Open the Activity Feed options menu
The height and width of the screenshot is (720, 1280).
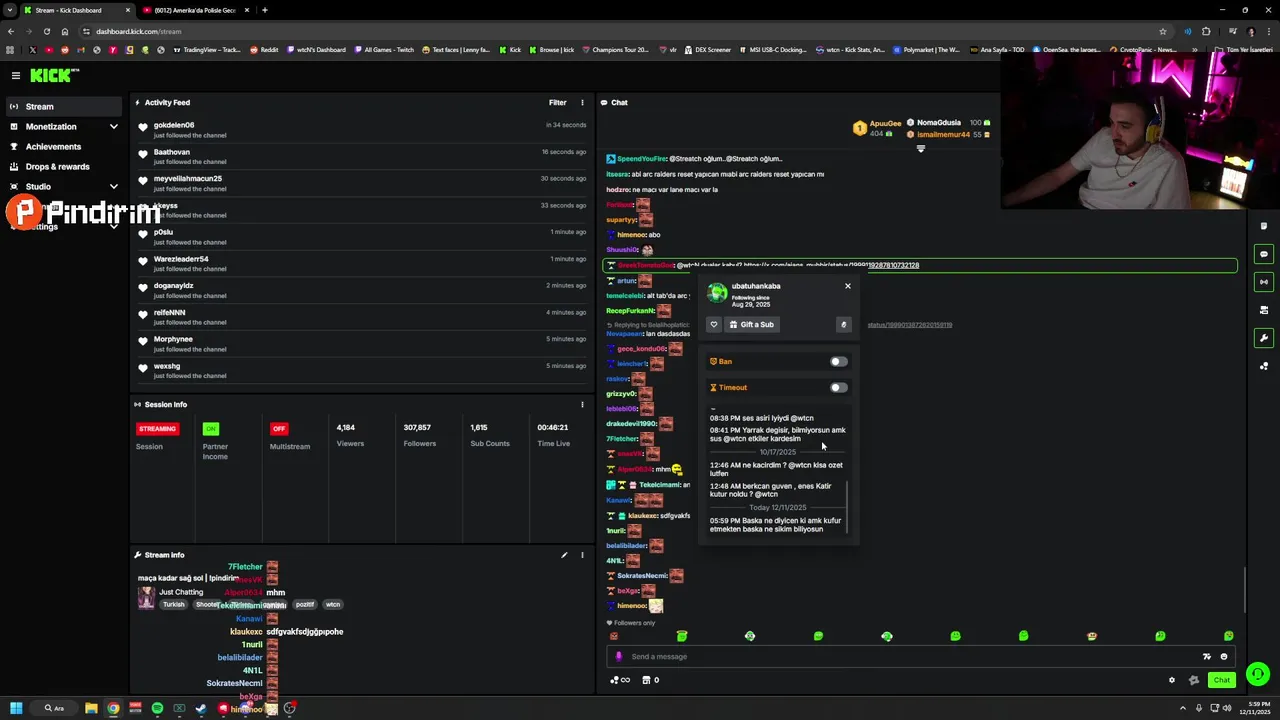(x=583, y=102)
